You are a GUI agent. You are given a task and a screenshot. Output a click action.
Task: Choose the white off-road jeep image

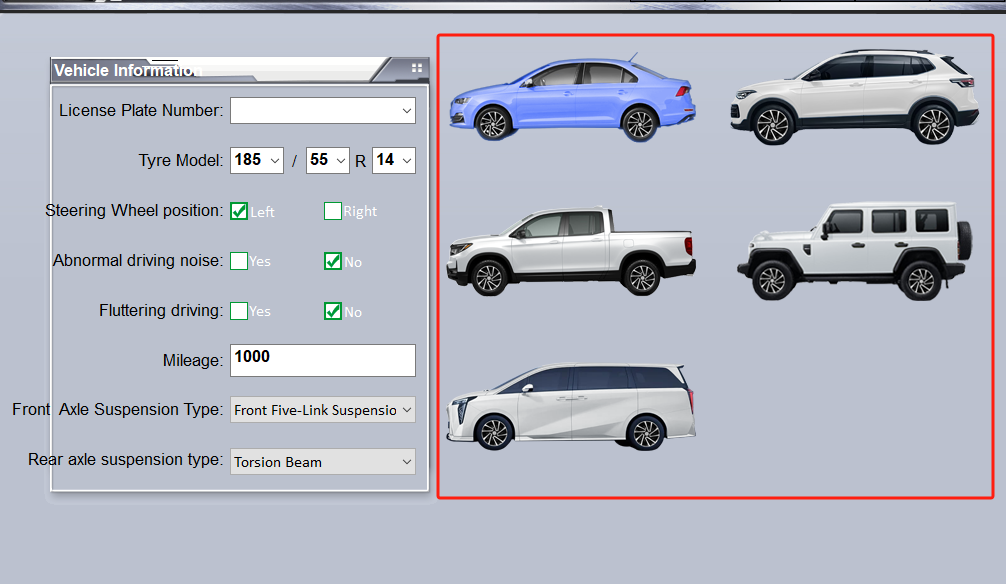(855, 251)
